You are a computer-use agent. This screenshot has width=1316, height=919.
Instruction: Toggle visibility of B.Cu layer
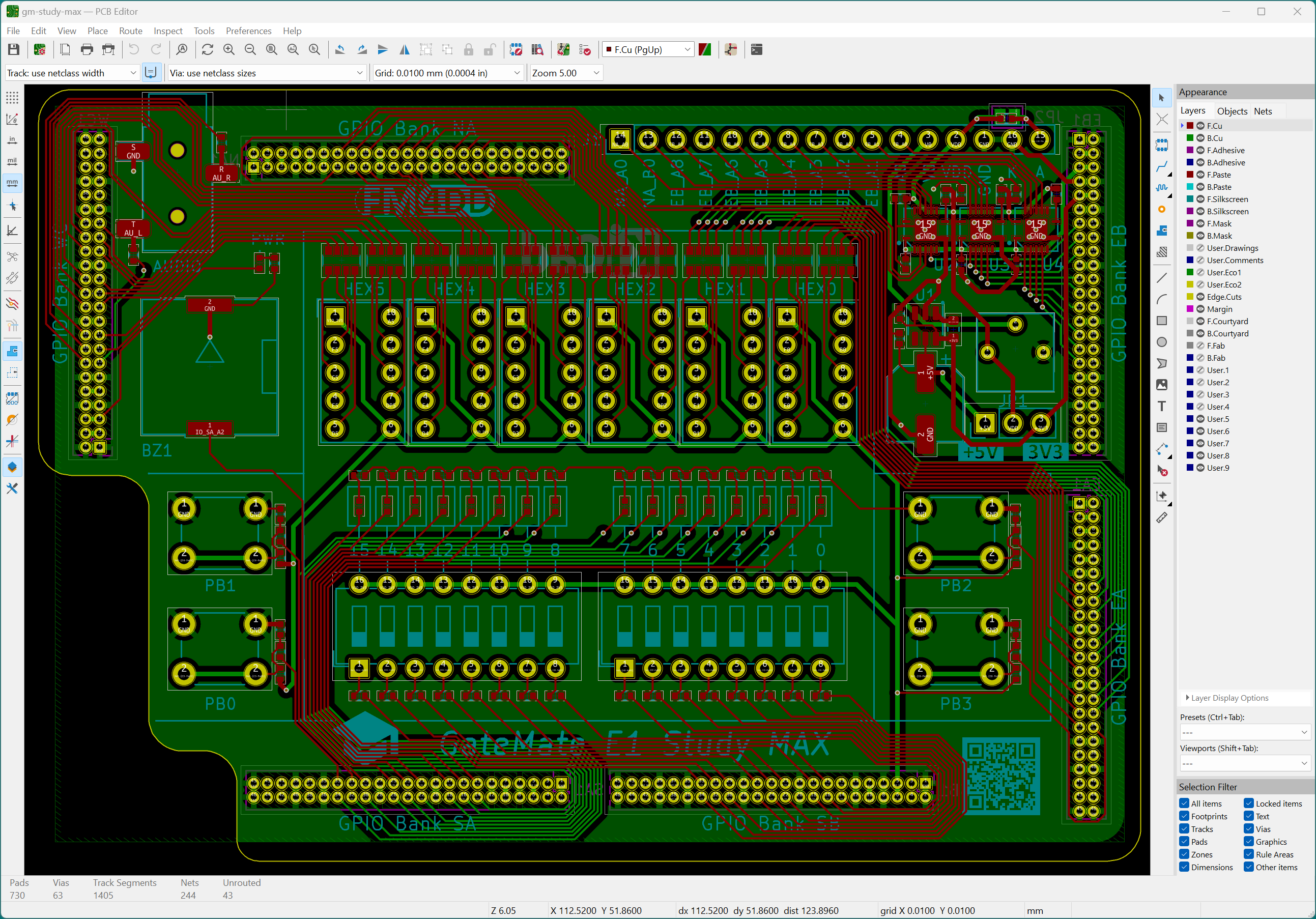click(1200, 138)
